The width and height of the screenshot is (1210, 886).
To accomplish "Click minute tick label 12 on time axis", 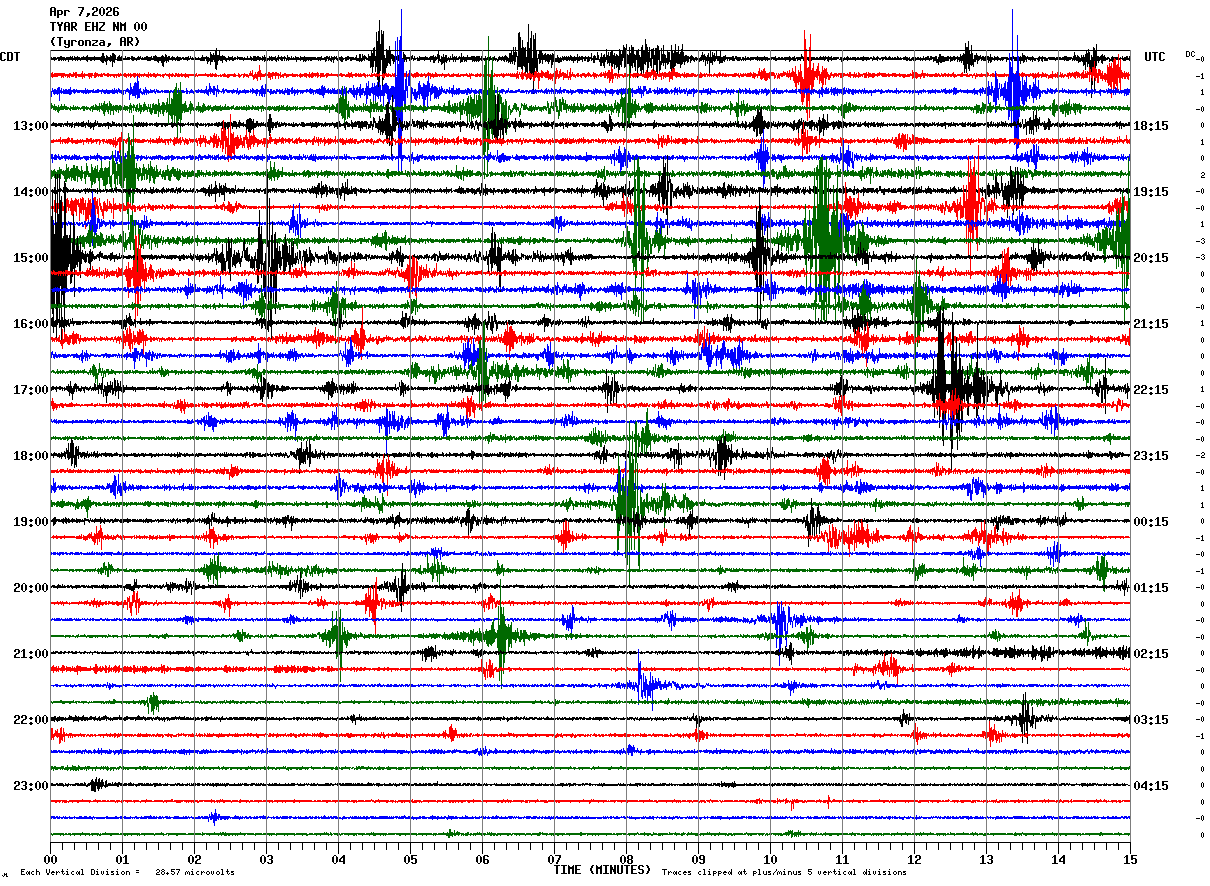I will point(914,859).
